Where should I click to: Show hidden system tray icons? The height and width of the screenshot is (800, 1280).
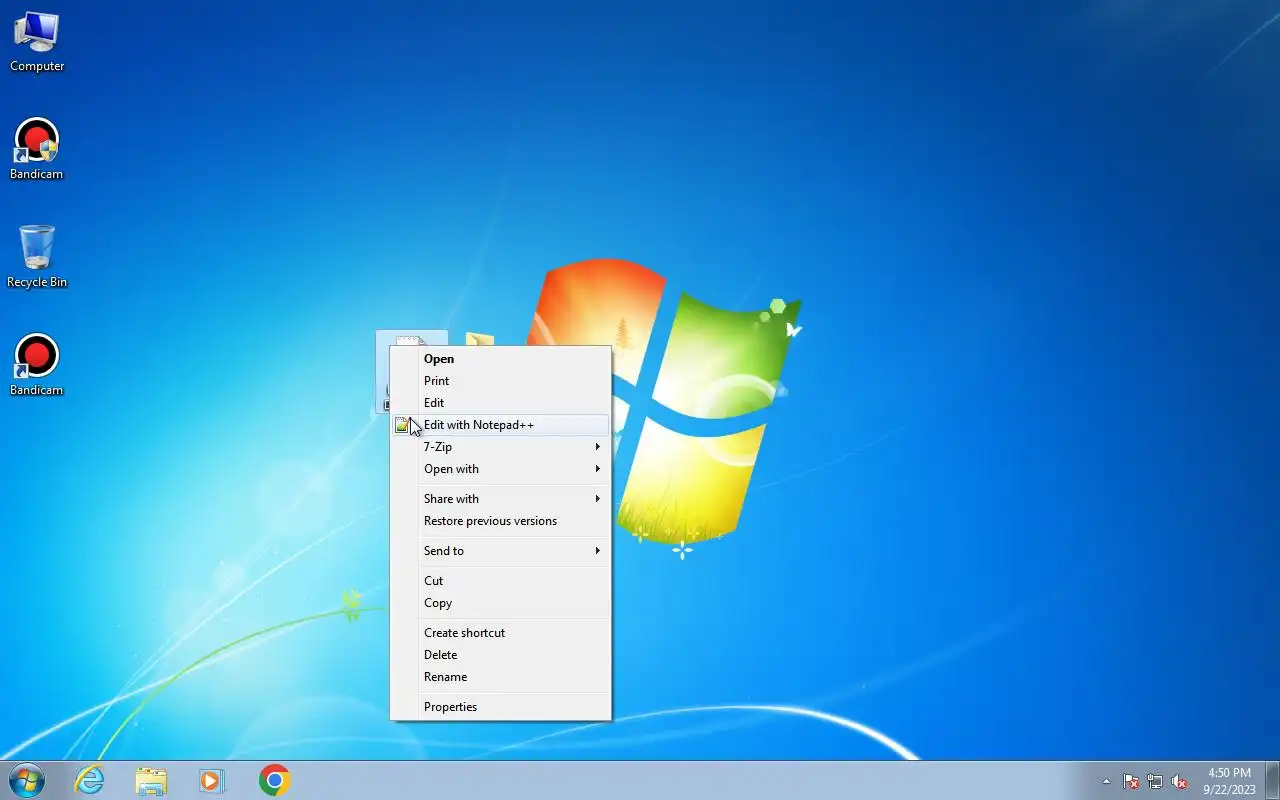pos(1106,781)
